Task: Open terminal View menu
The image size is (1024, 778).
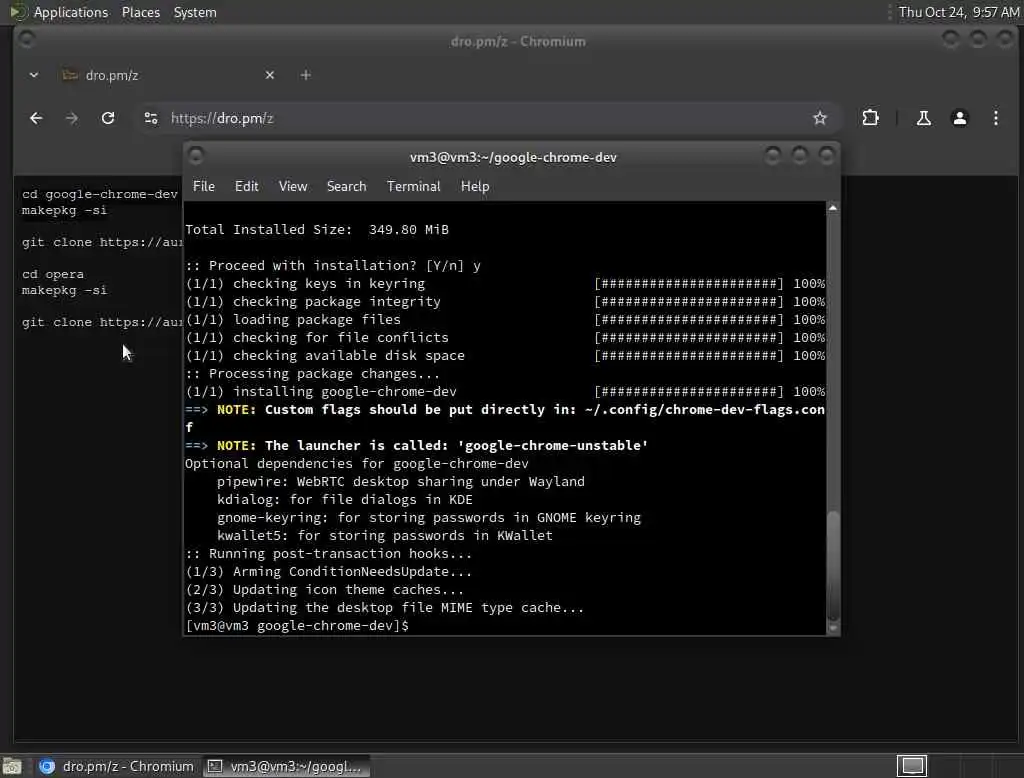Action: coord(293,186)
